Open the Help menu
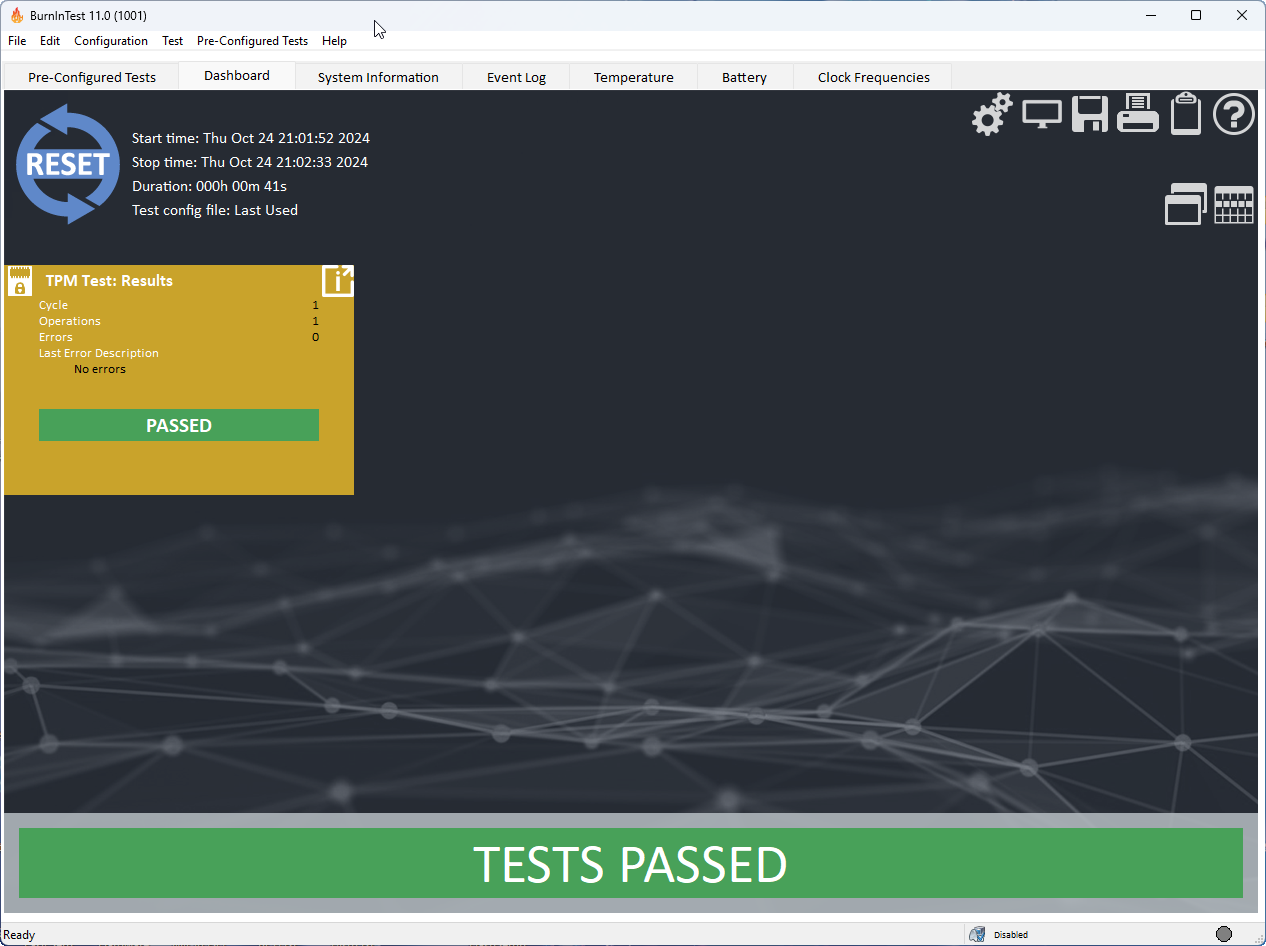This screenshot has width=1266, height=946. click(334, 41)
